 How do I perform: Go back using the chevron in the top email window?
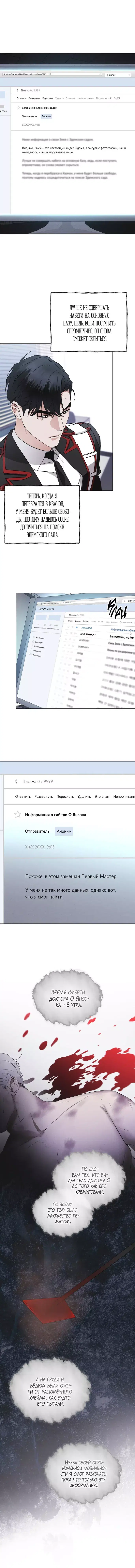point(17,90)
